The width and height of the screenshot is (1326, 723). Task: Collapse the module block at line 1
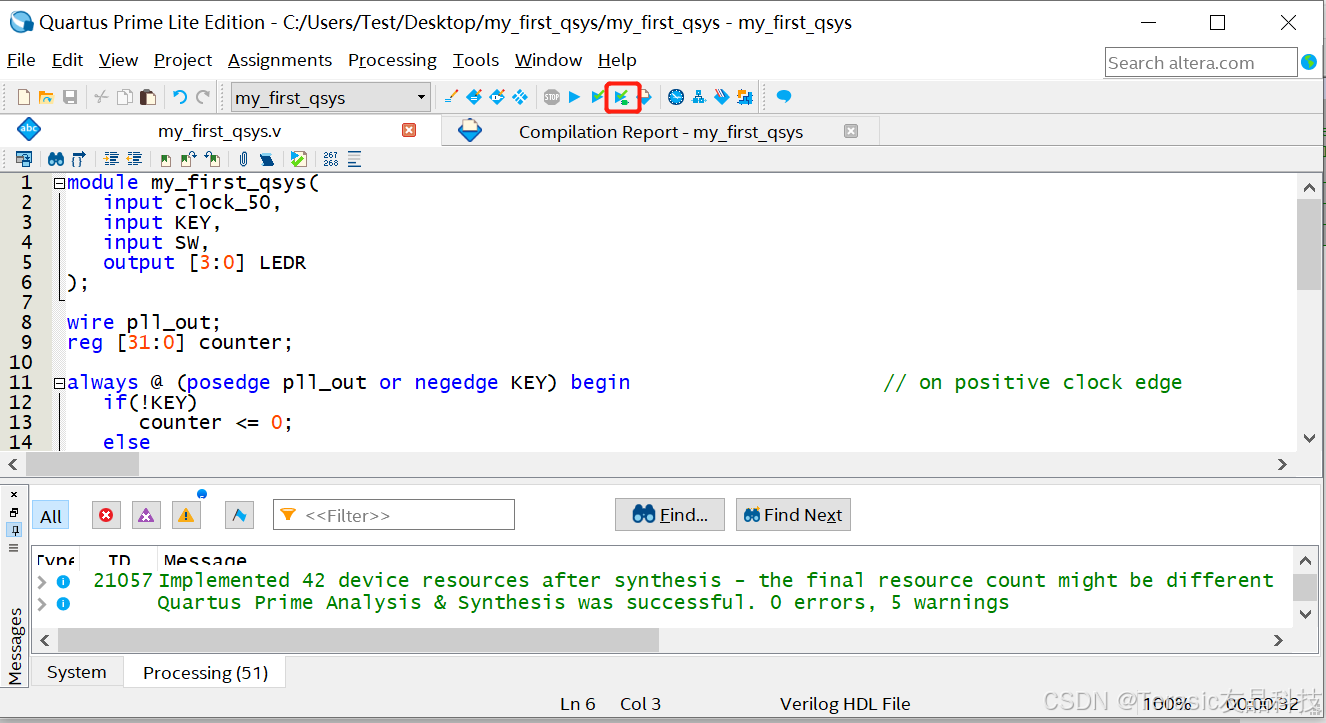pos(59,183)
